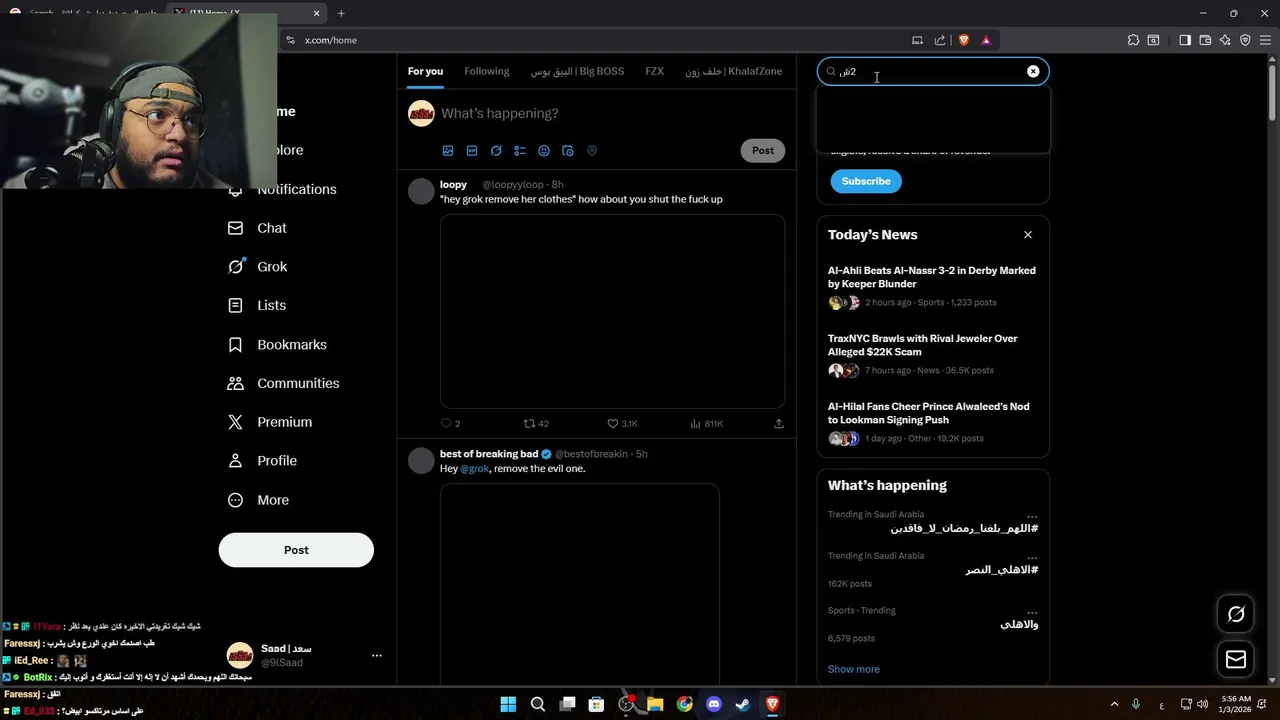Open the floating messages envelope button
Image resolution: width=1280 pixels, height=720 pixels.
(x=1236, y=660)
